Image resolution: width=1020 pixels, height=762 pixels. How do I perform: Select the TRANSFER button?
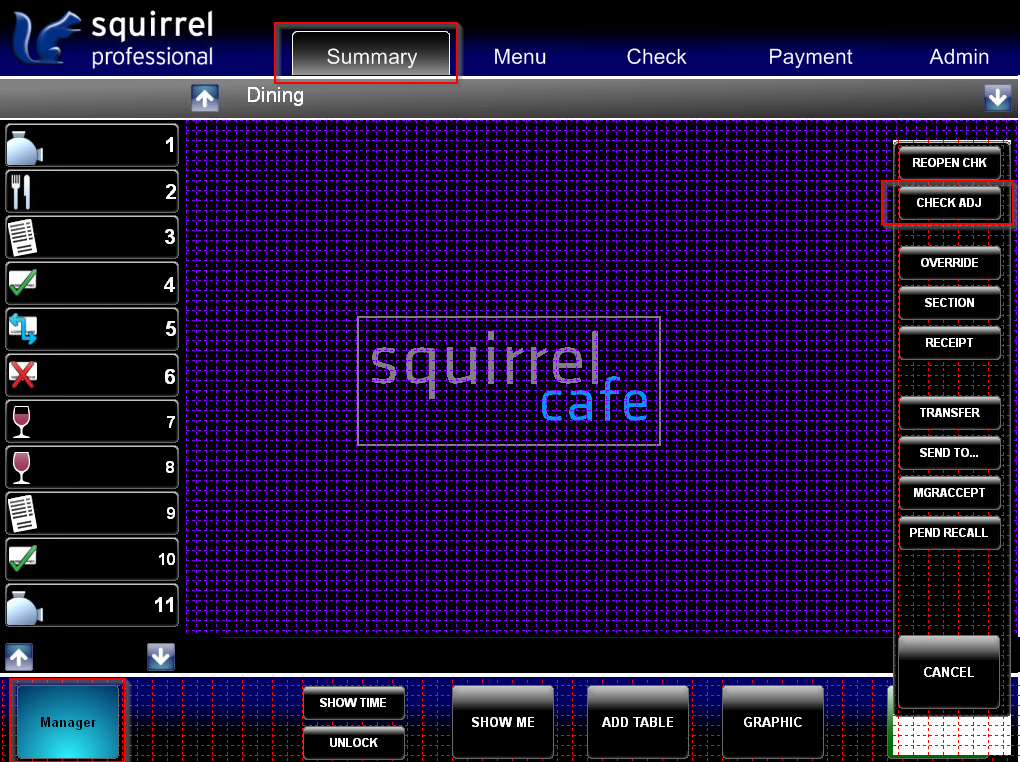[x=949, y=413]
